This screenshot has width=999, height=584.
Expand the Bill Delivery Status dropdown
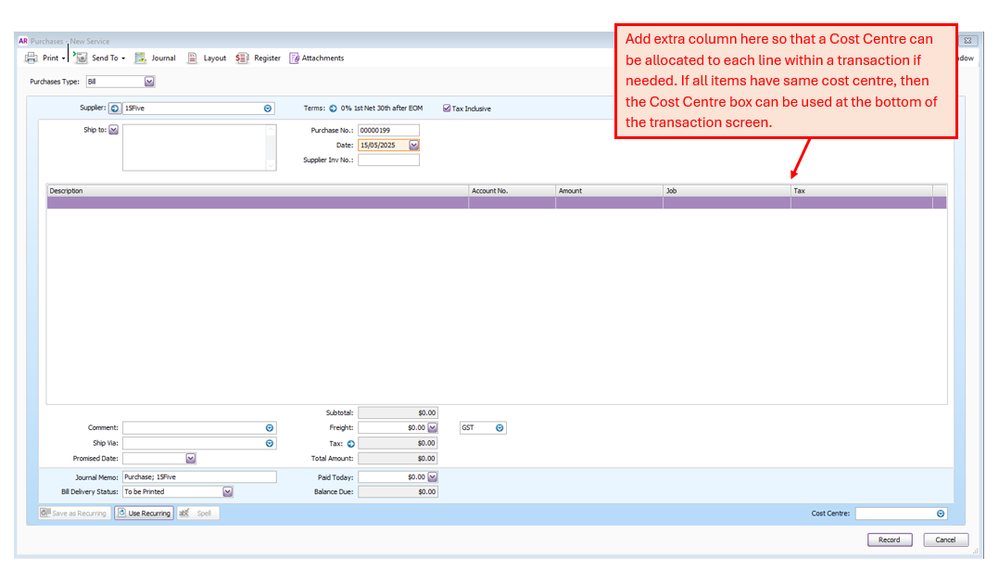228,492
